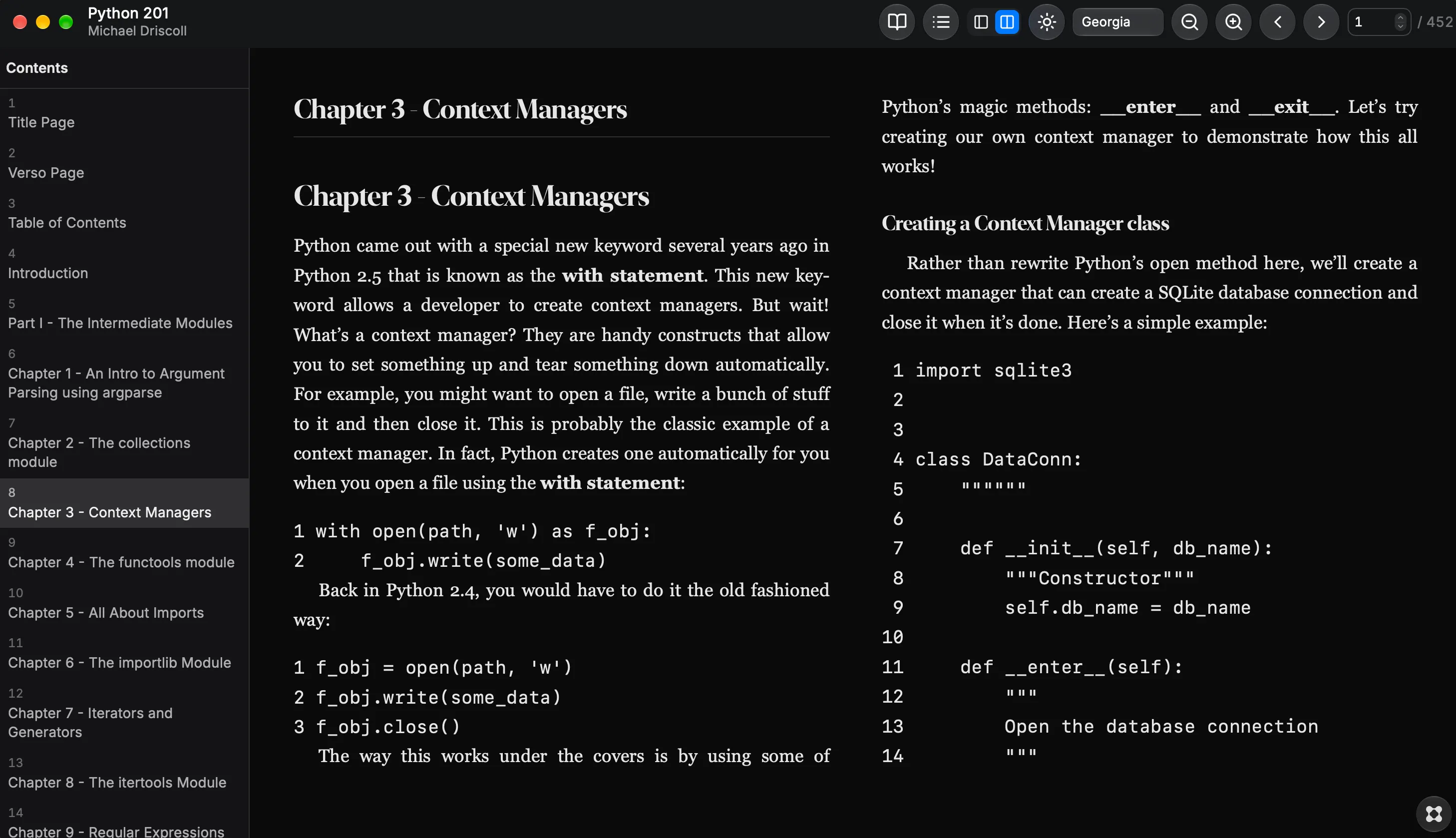Click code line 'f_obj = open(path, 'w')'
The image size is (1456, 838).
click(x=444, y=668)
